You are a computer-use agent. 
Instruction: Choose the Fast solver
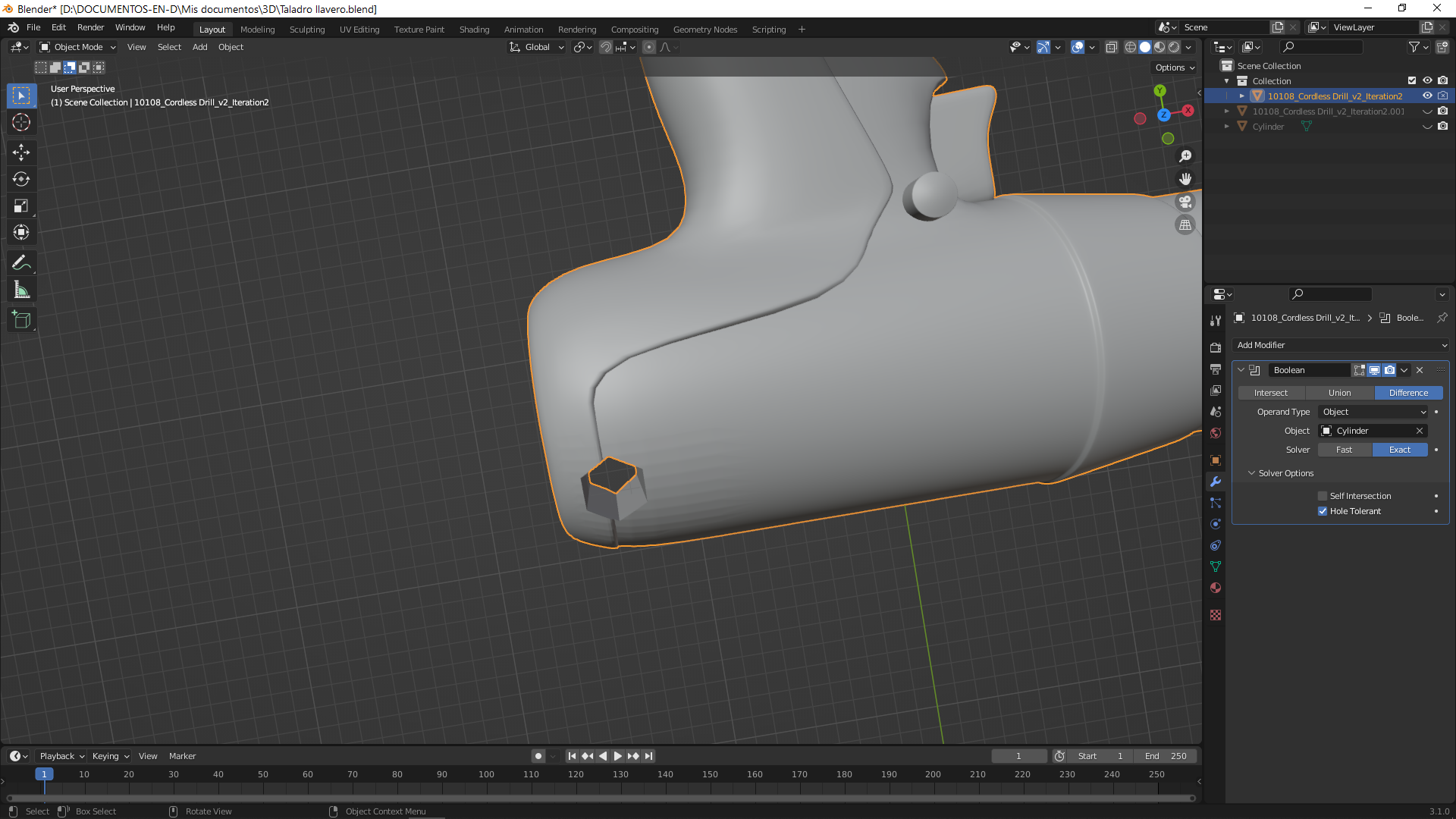pos(1344,450)
